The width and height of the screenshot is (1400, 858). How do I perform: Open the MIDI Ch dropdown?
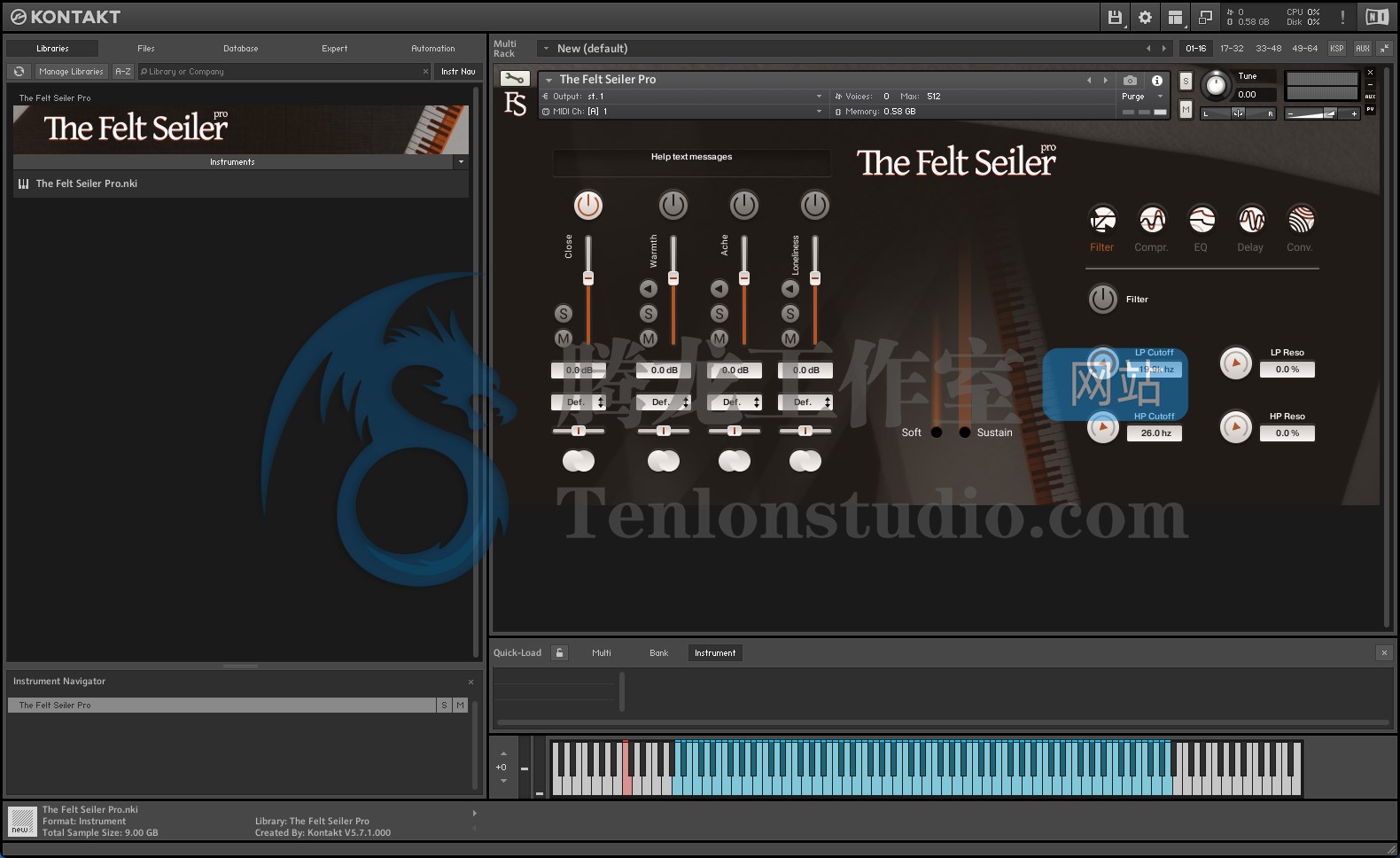click(x=682, y=112)
